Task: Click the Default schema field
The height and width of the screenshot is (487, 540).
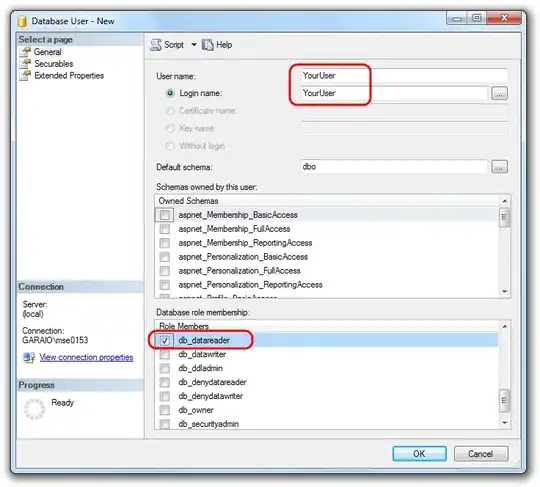Action: pyautogui.click(x=394, y=167)
